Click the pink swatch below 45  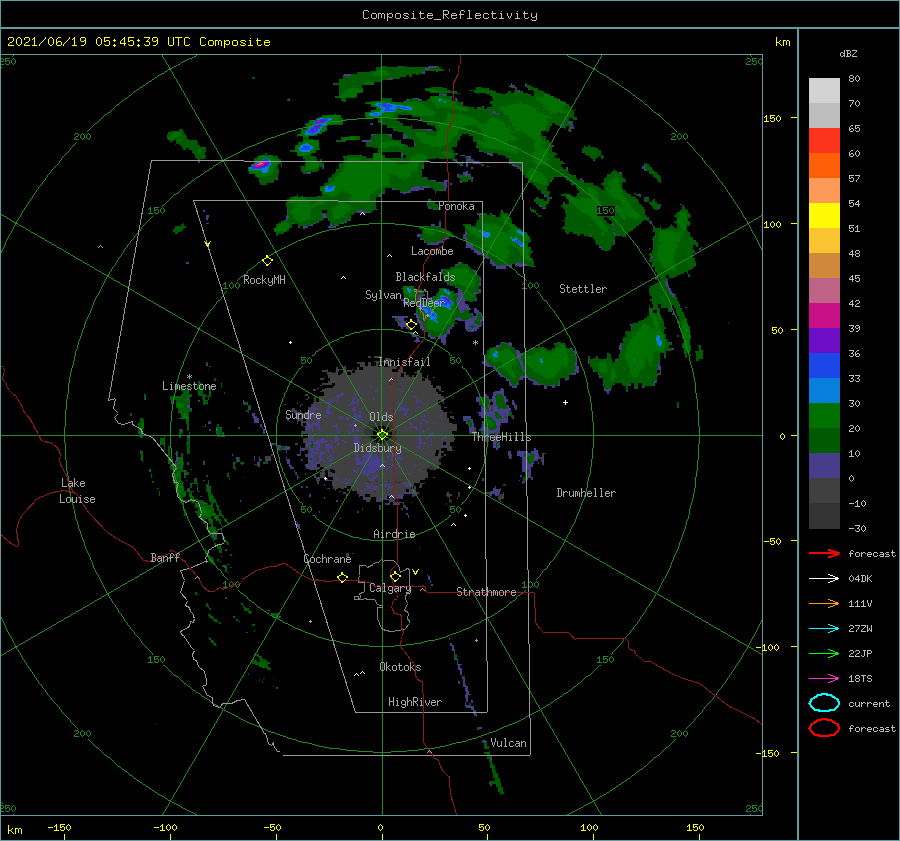tap(824, 291)
